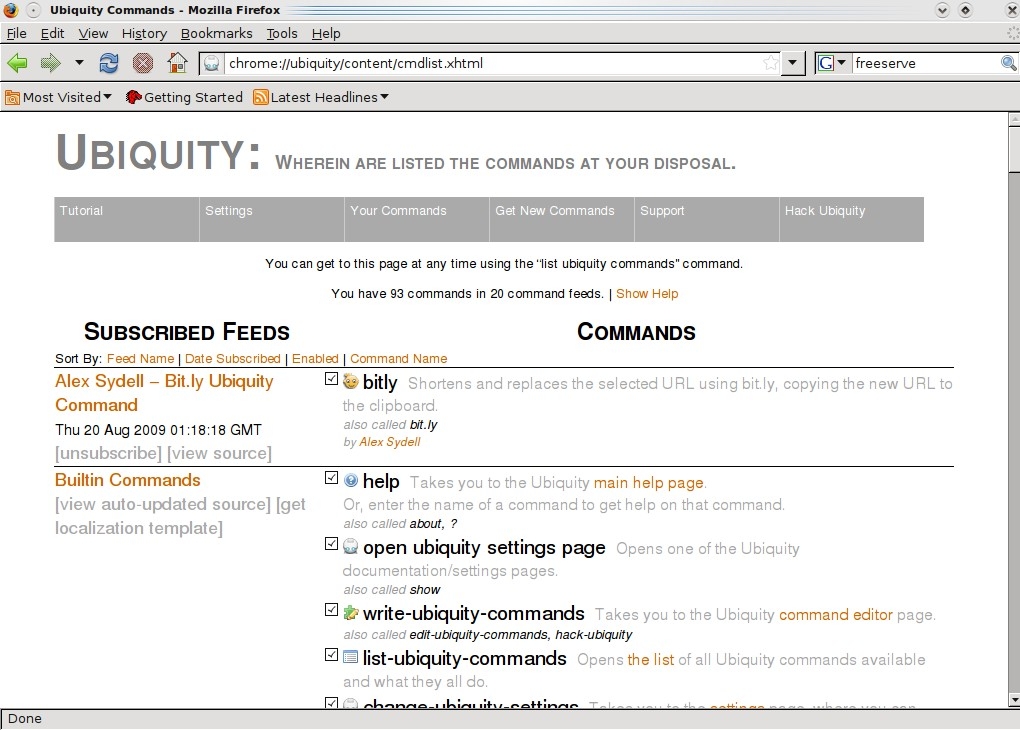Click the Alex Sydell author link
Image resolution: width=1020 pixels, height=730 pixels.
(390, 442)
